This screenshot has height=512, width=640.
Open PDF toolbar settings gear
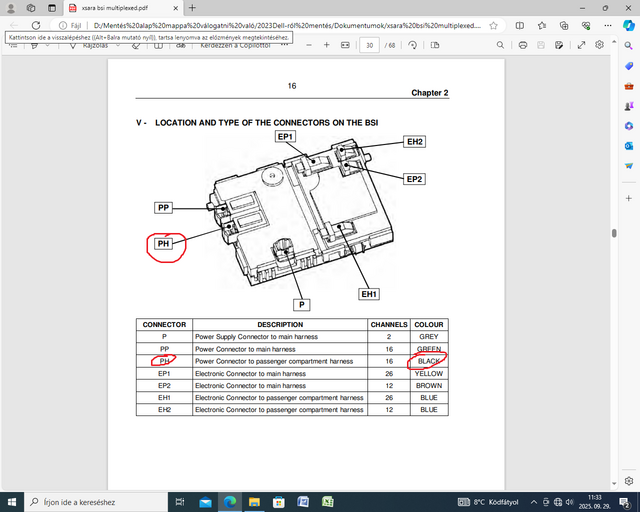pos(598,45)
